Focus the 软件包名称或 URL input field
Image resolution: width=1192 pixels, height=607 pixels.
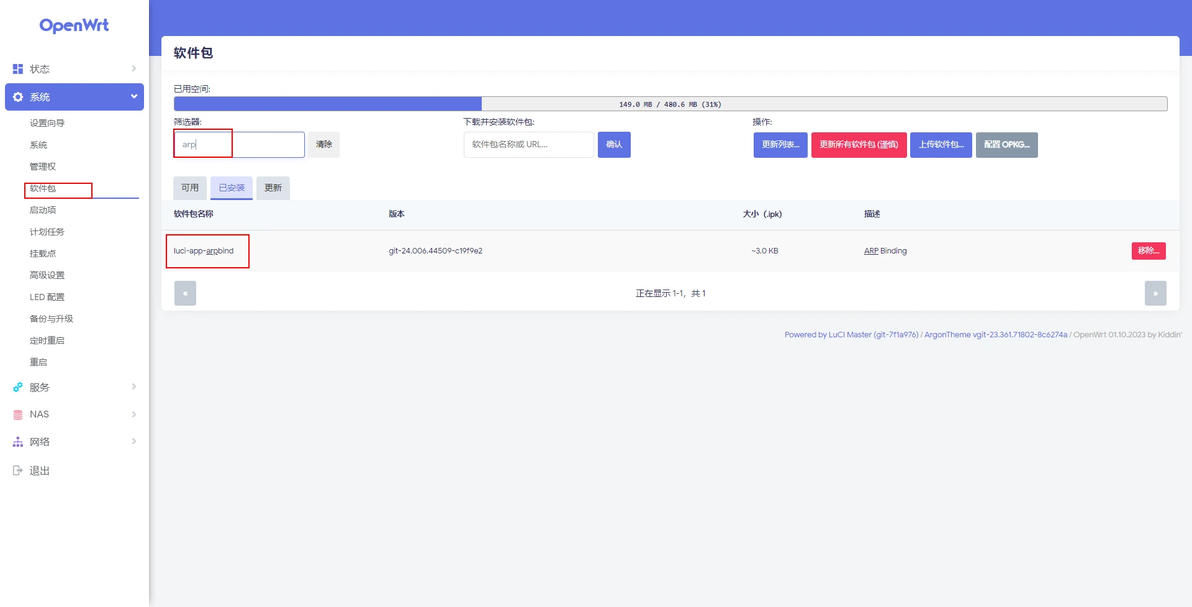[529, 145]
